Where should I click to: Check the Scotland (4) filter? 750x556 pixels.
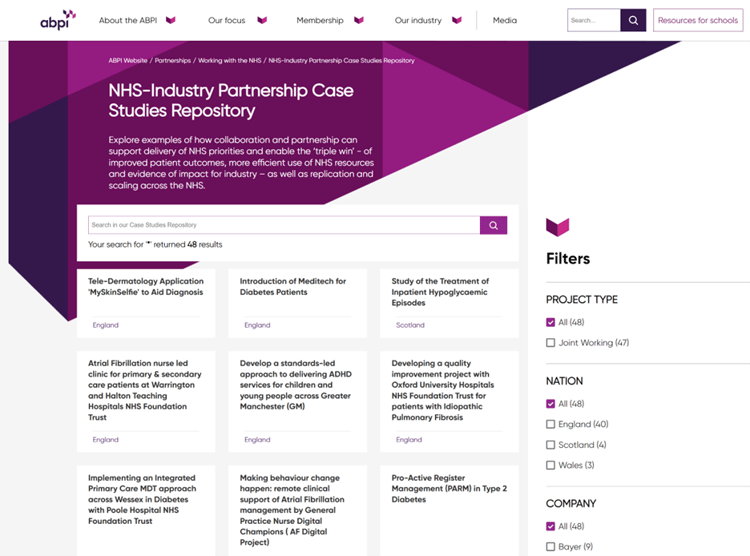[551, 445]
